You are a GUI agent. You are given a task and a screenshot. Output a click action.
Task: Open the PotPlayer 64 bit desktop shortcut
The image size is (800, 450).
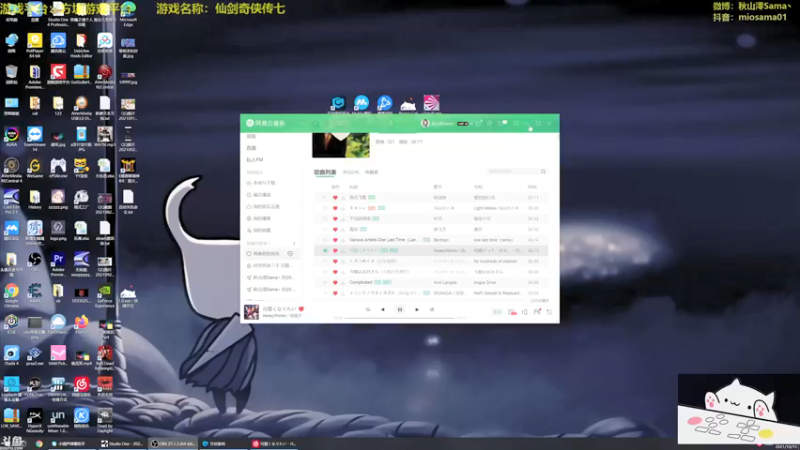pos(35,45)
